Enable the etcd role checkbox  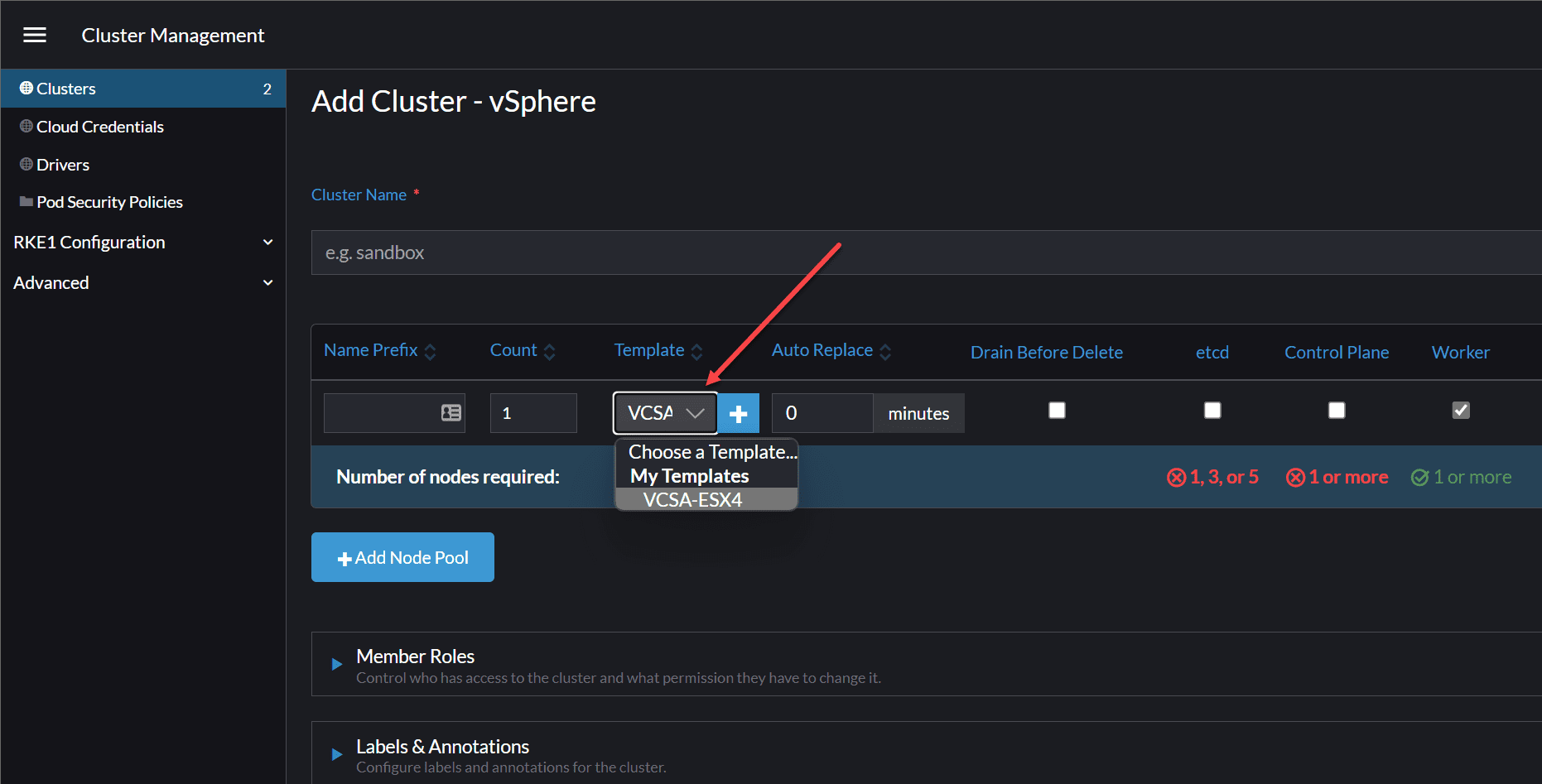(1212, 411)
